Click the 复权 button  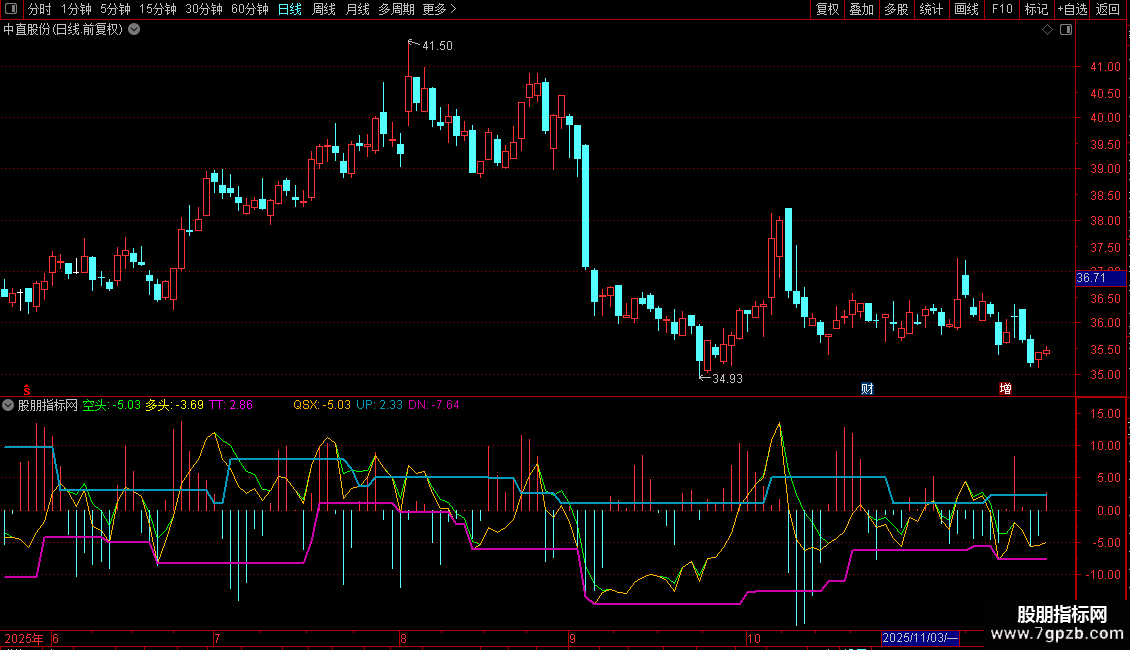click(827, 9)
